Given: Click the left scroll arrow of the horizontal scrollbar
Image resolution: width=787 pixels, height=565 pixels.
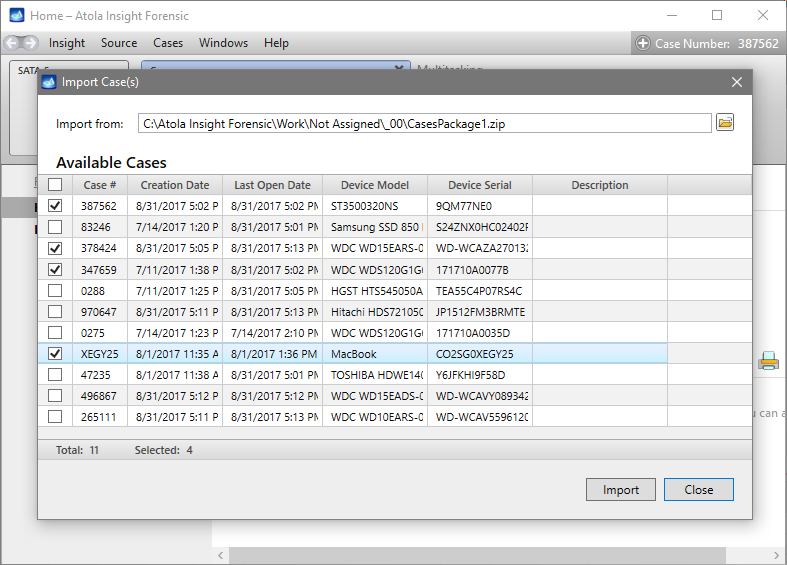Looking at the screenshot, I should (220, 555).
